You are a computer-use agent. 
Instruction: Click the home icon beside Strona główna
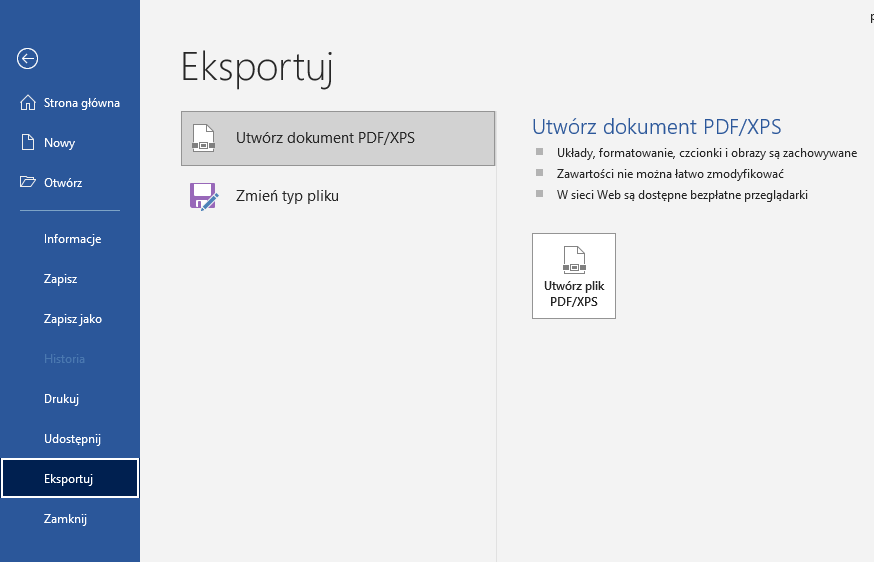point(28,103)
